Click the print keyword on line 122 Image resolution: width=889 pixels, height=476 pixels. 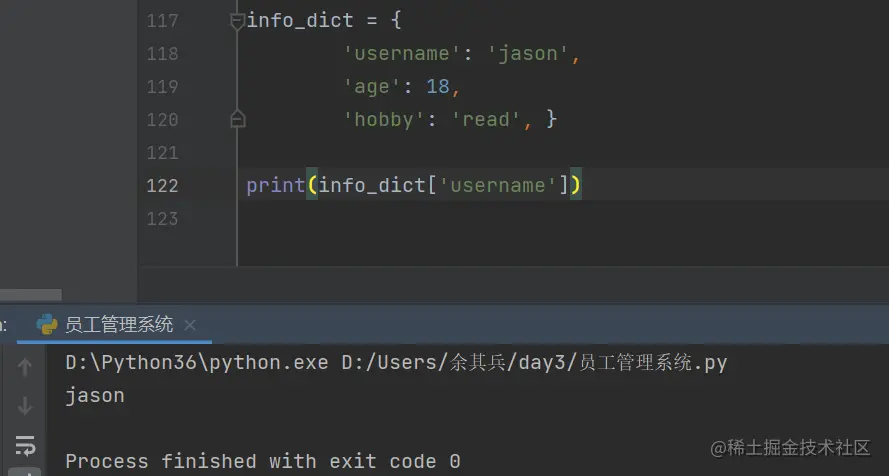pos(276,186)
